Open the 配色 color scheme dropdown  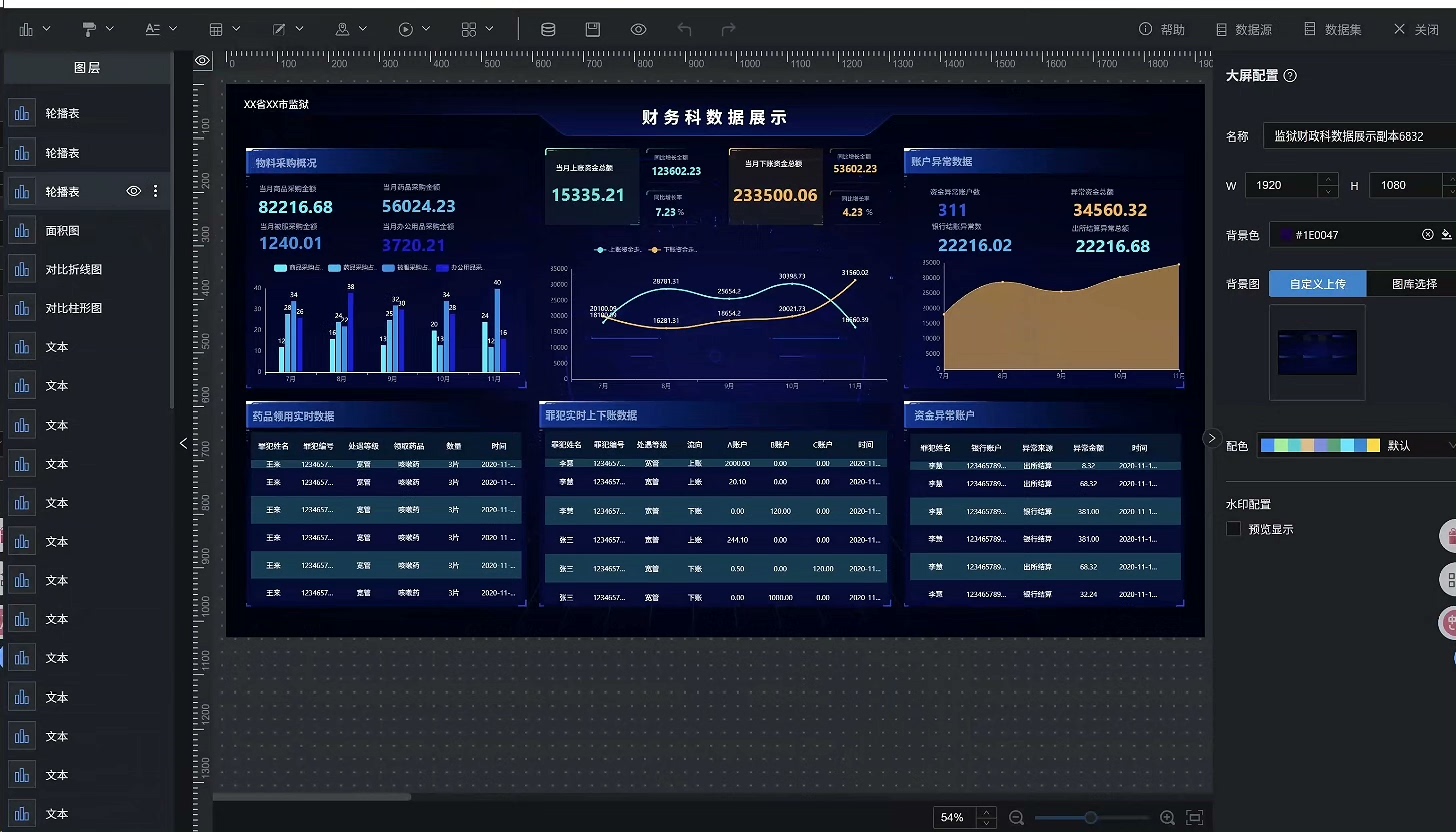(1357, 445)
